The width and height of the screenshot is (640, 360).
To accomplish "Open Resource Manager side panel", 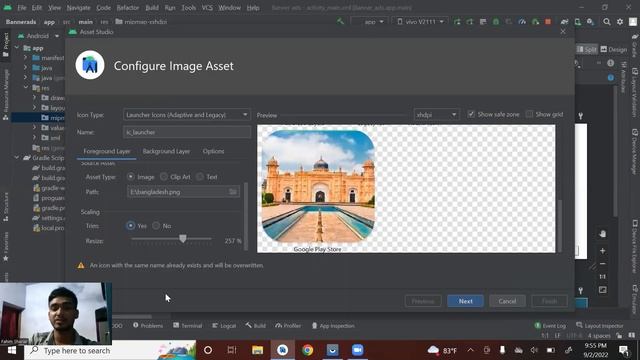I will coord(6,94).
